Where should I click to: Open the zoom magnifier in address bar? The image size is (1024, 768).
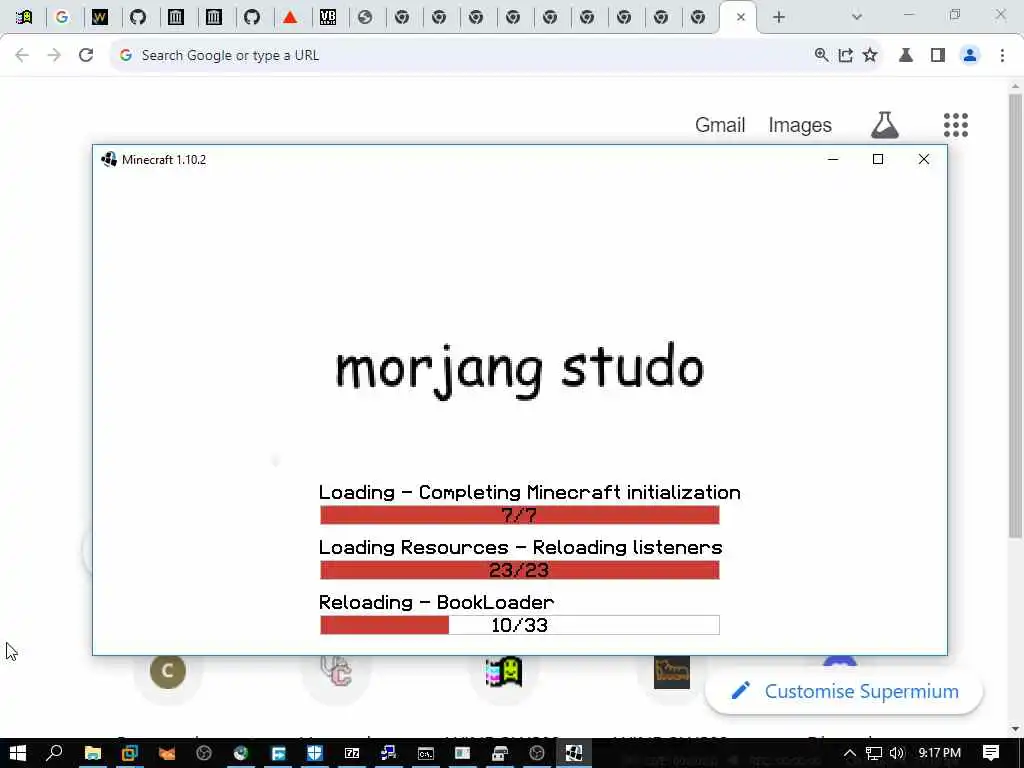822,56
